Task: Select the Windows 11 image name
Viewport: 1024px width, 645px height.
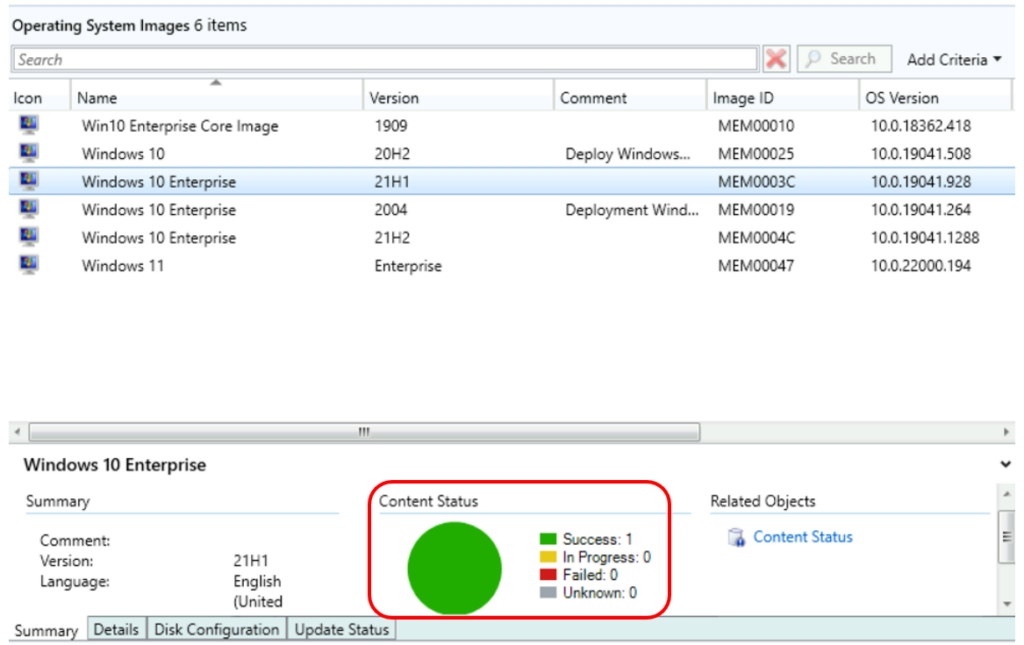Action: pos(123,266)
